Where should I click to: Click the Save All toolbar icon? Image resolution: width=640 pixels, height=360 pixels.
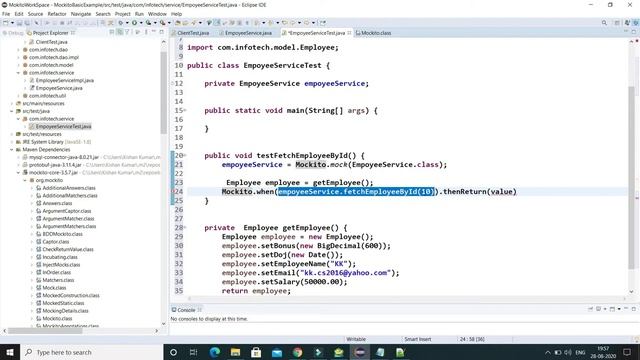pyautogui.click(x=27, y=23)
